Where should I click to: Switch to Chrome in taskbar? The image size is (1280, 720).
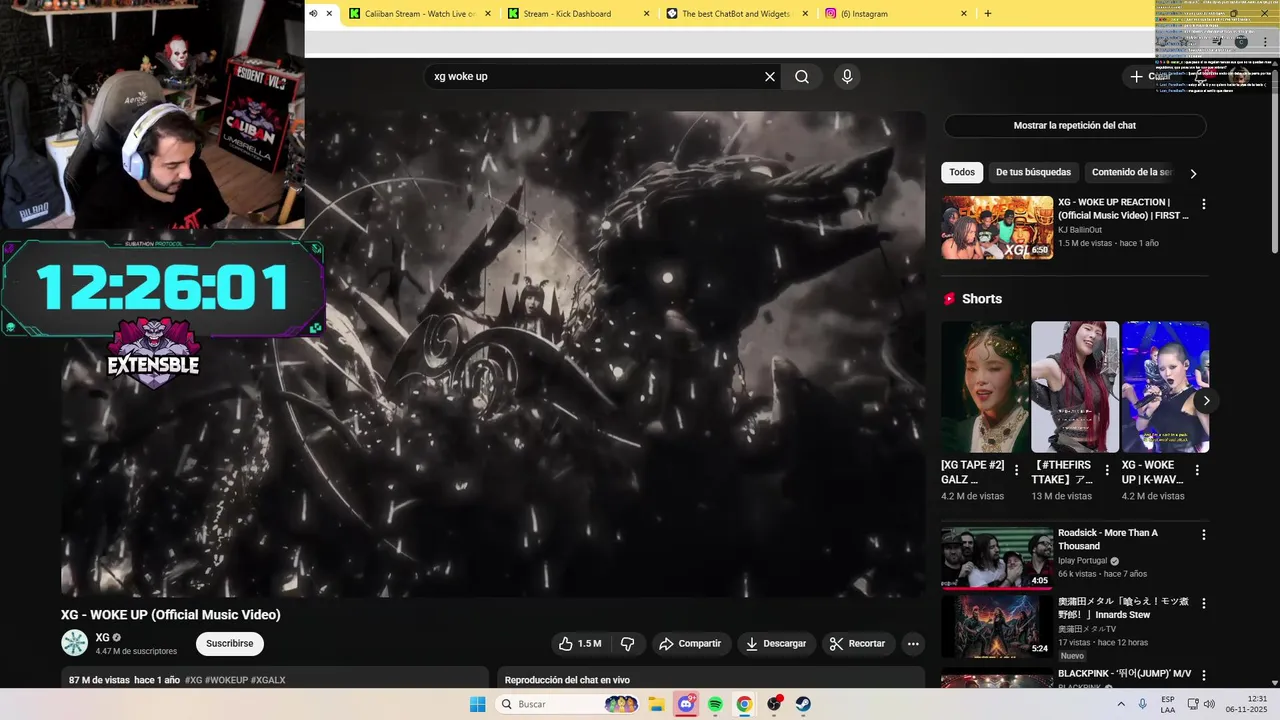tap(744, 704)
